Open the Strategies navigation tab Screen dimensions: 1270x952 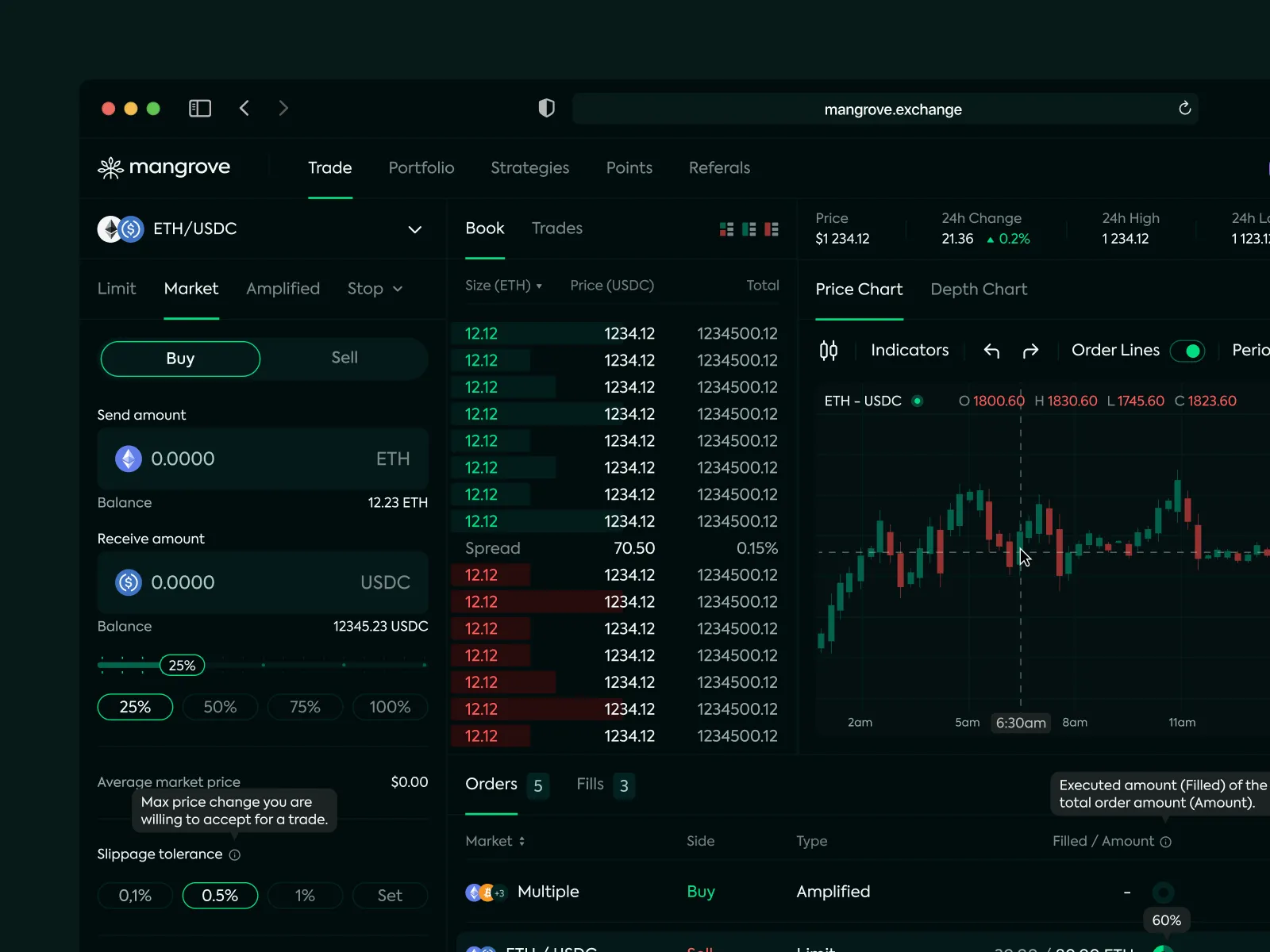tap(529, 167)
